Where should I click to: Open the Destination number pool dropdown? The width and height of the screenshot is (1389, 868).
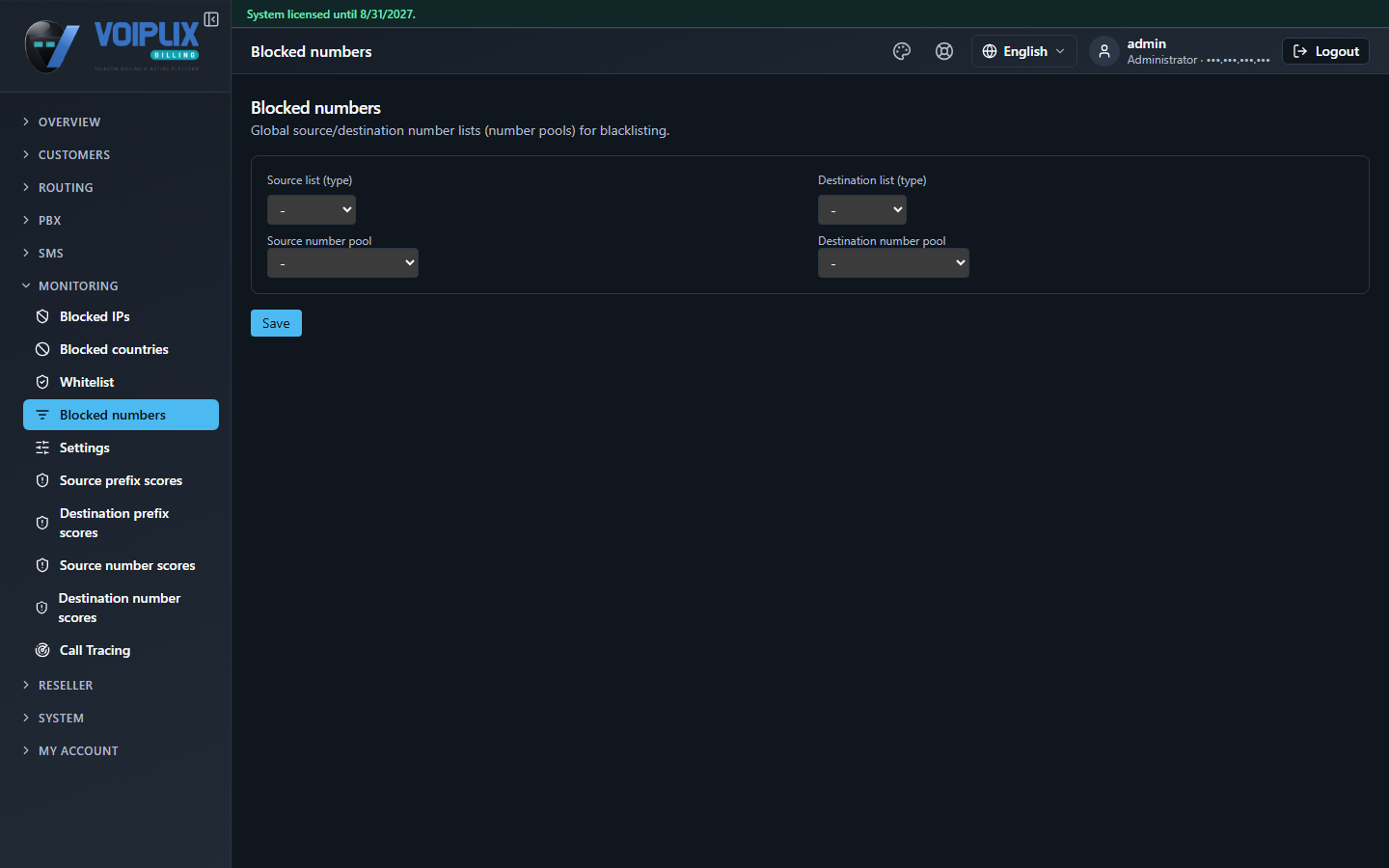click(x=893, y=262)
